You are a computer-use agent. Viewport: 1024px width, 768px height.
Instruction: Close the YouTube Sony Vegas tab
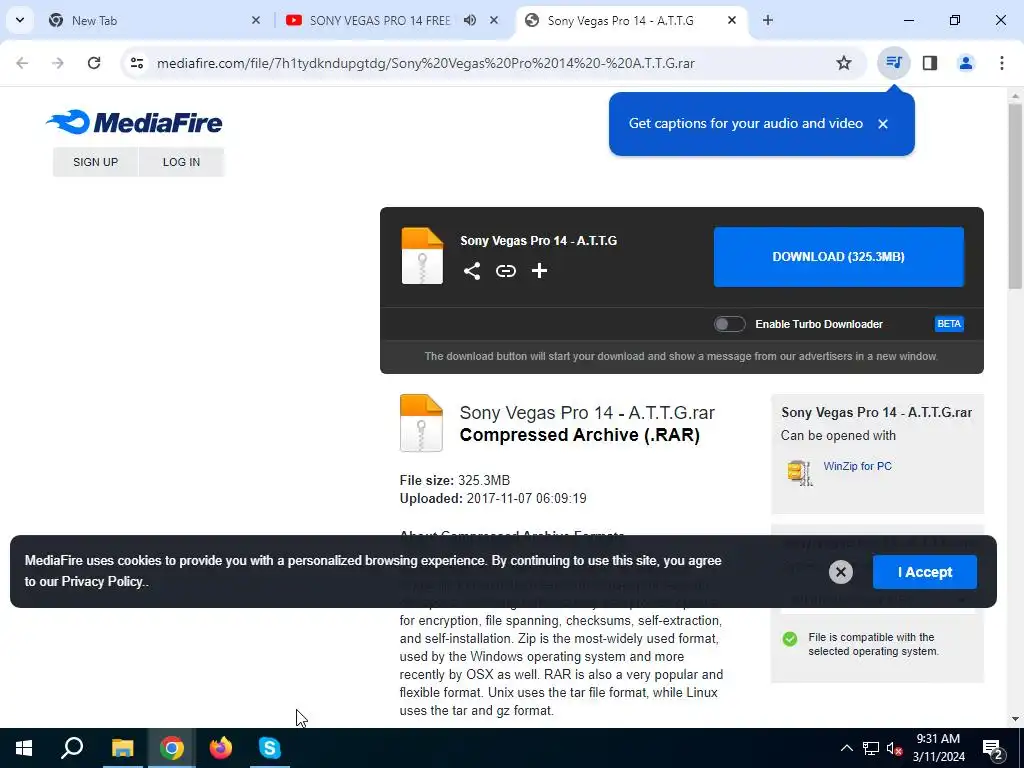click(x=494, y=20)
